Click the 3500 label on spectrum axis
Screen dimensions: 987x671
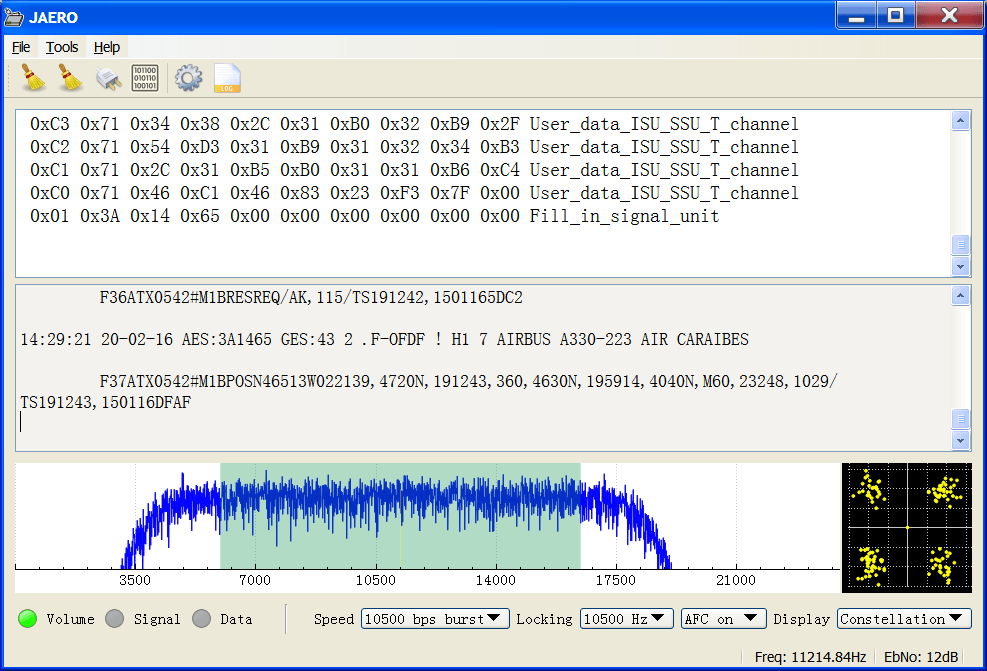[x=135, y=580]
